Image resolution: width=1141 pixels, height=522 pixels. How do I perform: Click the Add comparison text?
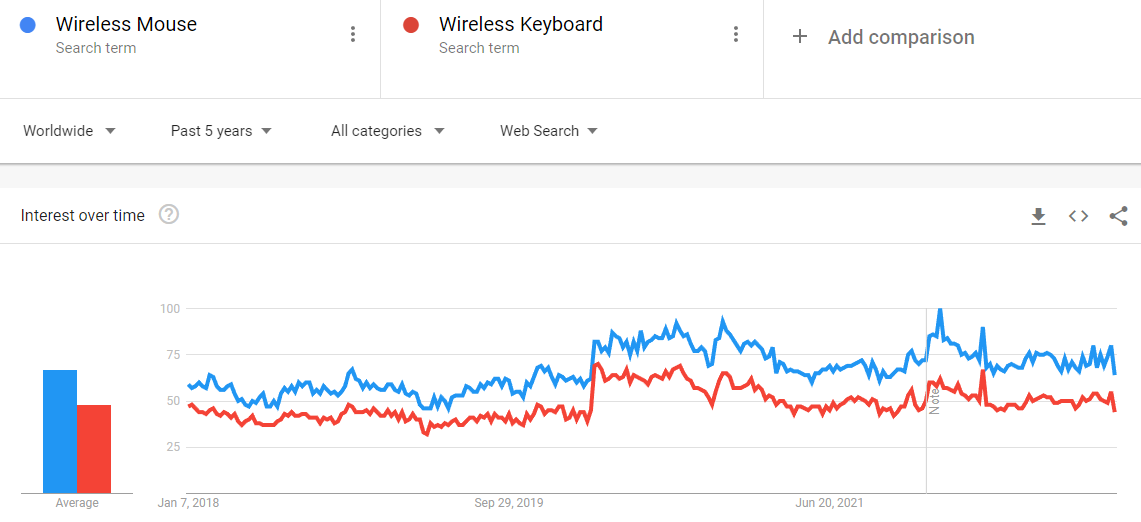click(x=901, y=37)
